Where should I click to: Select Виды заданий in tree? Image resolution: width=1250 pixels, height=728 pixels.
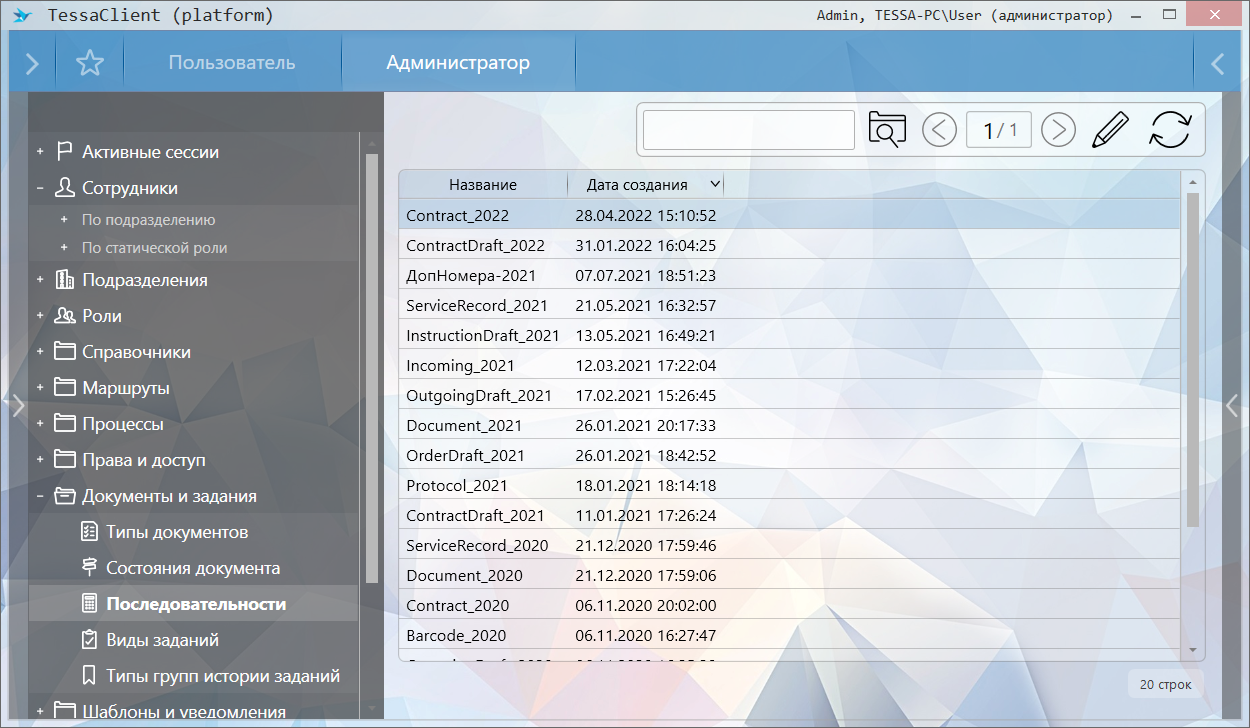pos(162,640)
